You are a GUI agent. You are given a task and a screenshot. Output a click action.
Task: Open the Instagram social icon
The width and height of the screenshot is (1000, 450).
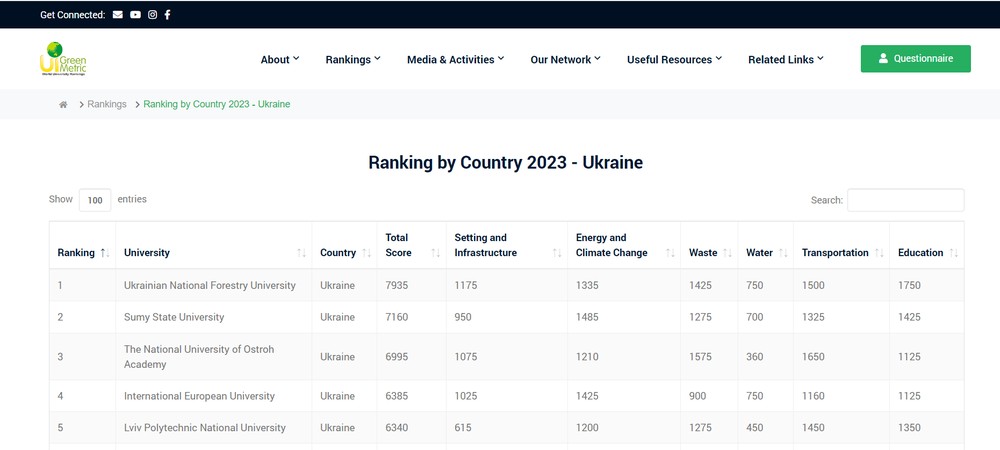click(x=152, y=15)
